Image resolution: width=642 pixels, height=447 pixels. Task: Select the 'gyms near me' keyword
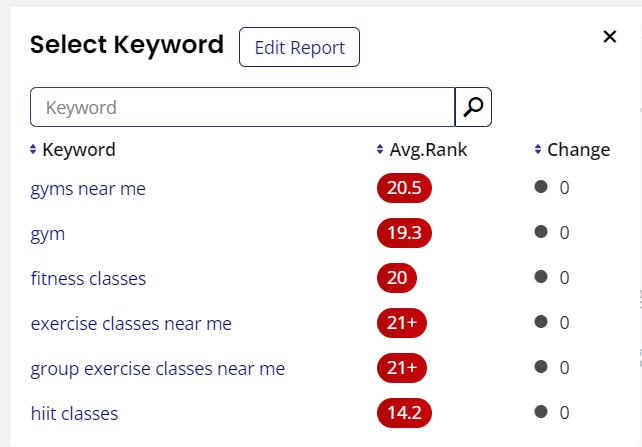pos(88,189)
